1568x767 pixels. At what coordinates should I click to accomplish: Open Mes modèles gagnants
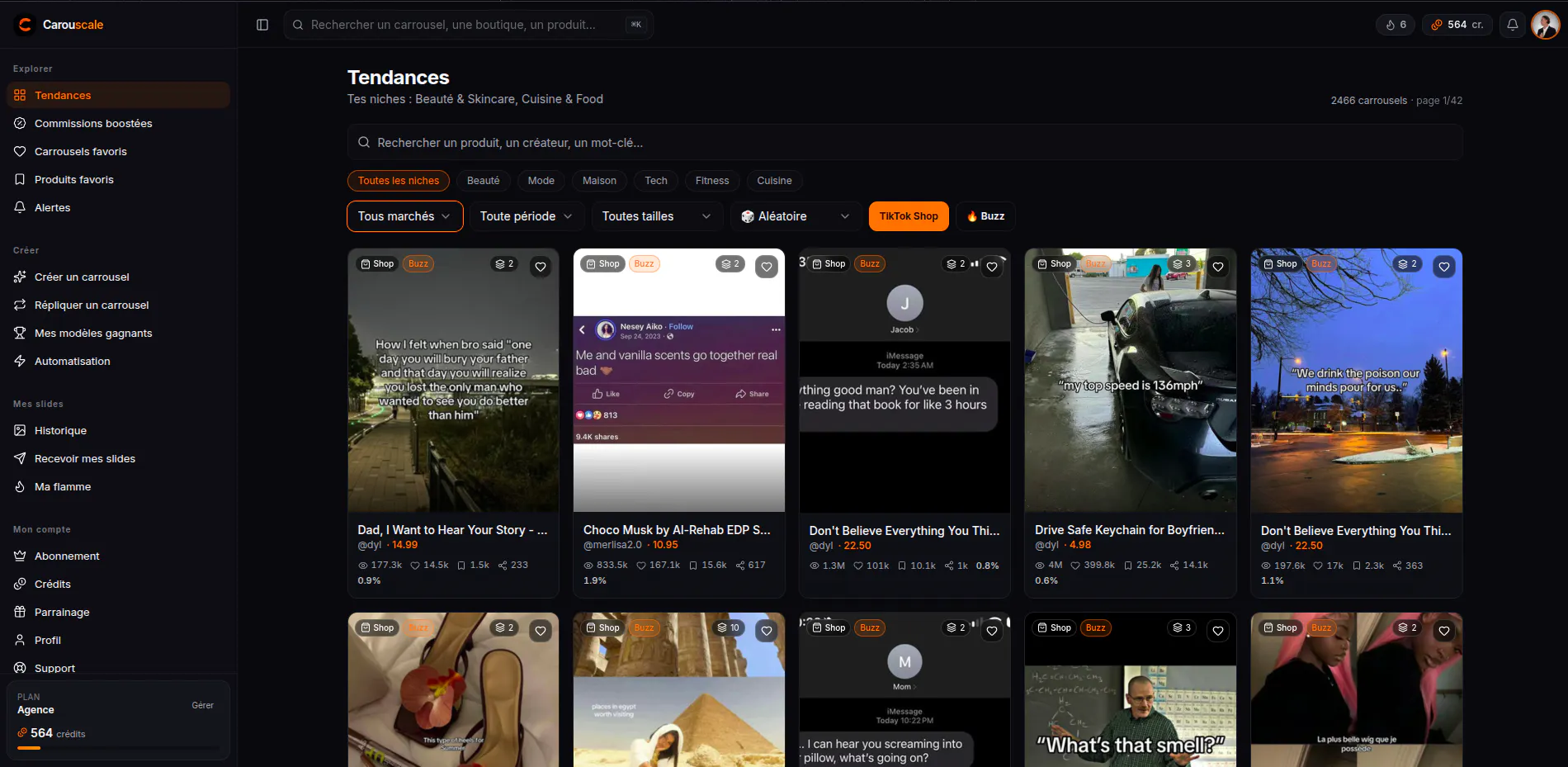point(118,333)
